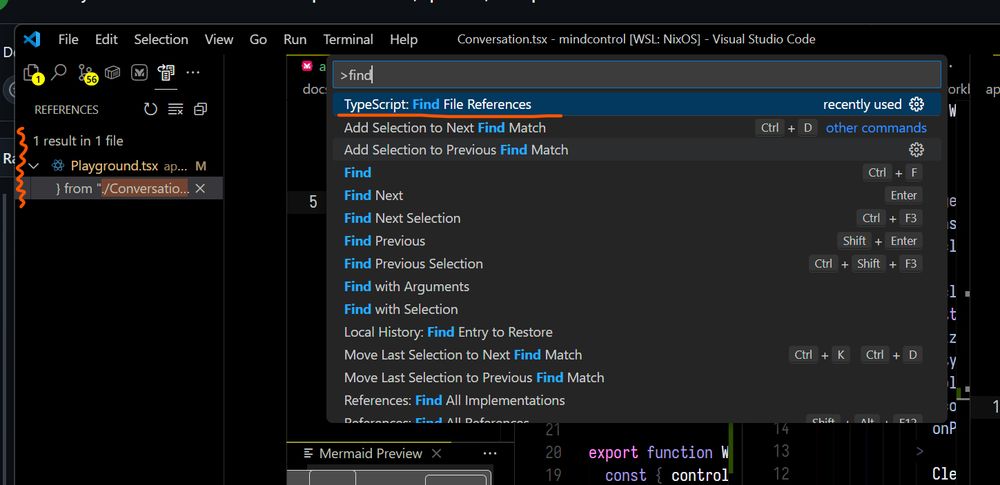Click the command palette input field

pos(636,75)
